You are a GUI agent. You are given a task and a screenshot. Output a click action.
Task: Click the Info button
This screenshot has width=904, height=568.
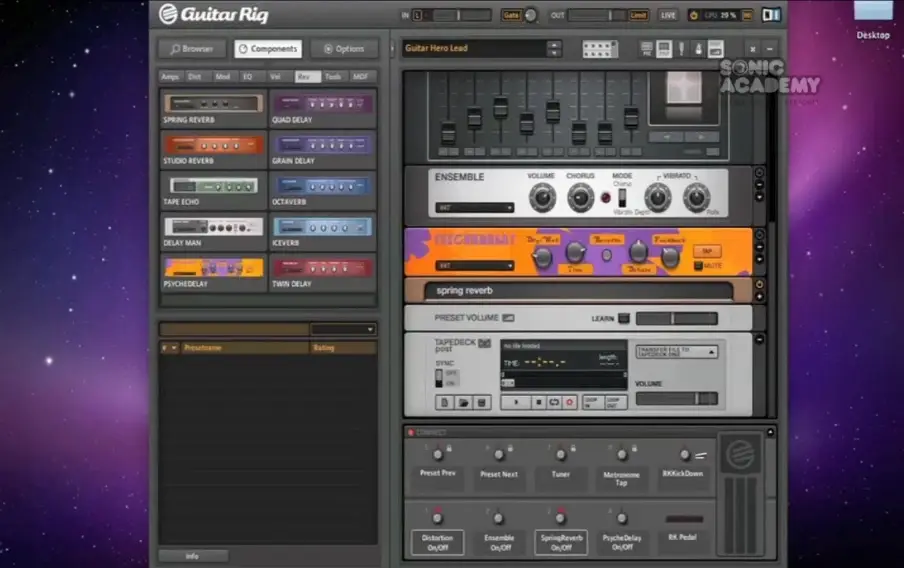pyautogui.click(x=193, y=556)
